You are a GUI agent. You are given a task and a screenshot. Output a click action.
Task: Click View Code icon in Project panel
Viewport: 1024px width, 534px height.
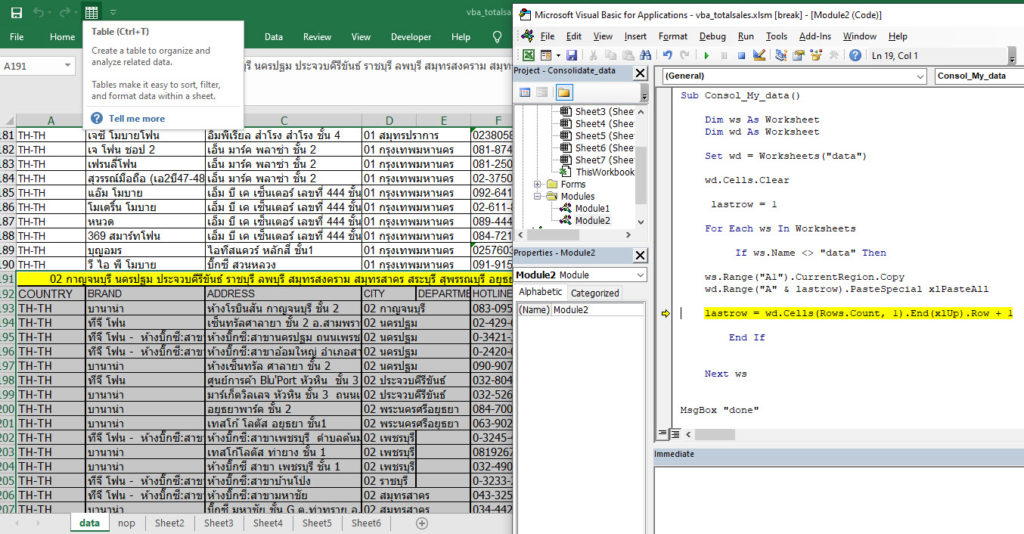(525, 93)
